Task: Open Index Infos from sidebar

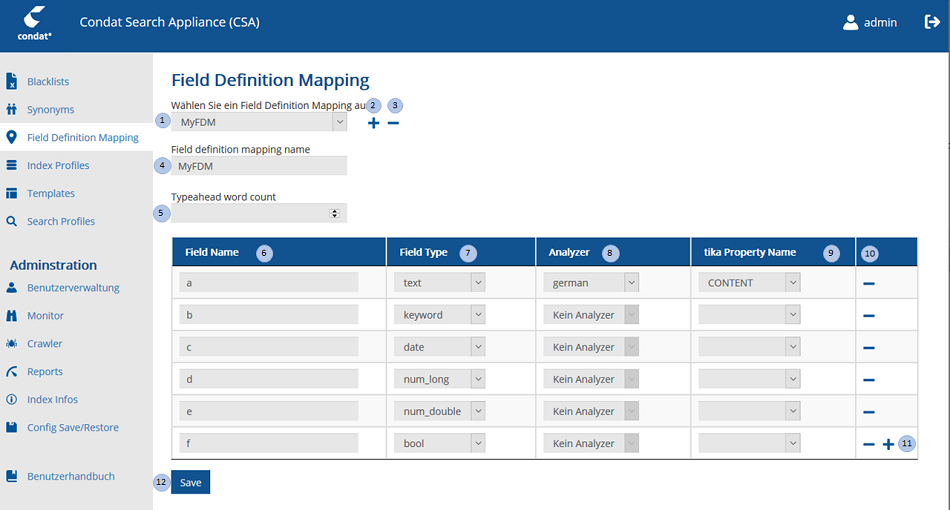Action: tap(52, 399)
